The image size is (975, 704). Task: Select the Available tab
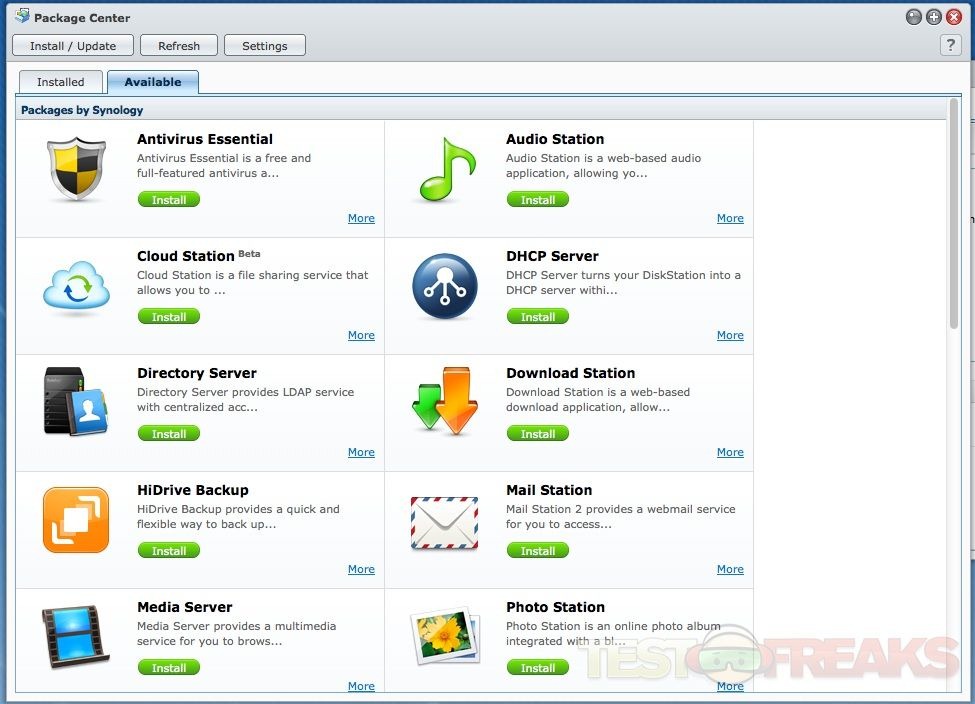pos(153,82)
